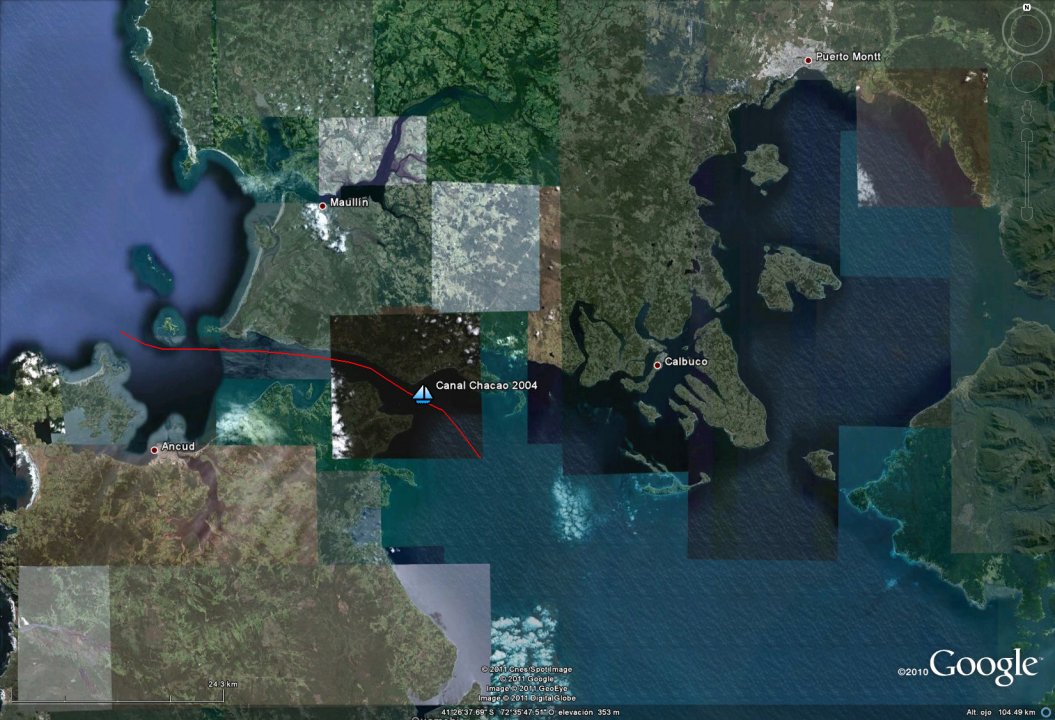The width and height of the screenshot is (1055, 720).
Task: Click the 'Alt. ojo 104.49 km' readout
Action: 1001,712
